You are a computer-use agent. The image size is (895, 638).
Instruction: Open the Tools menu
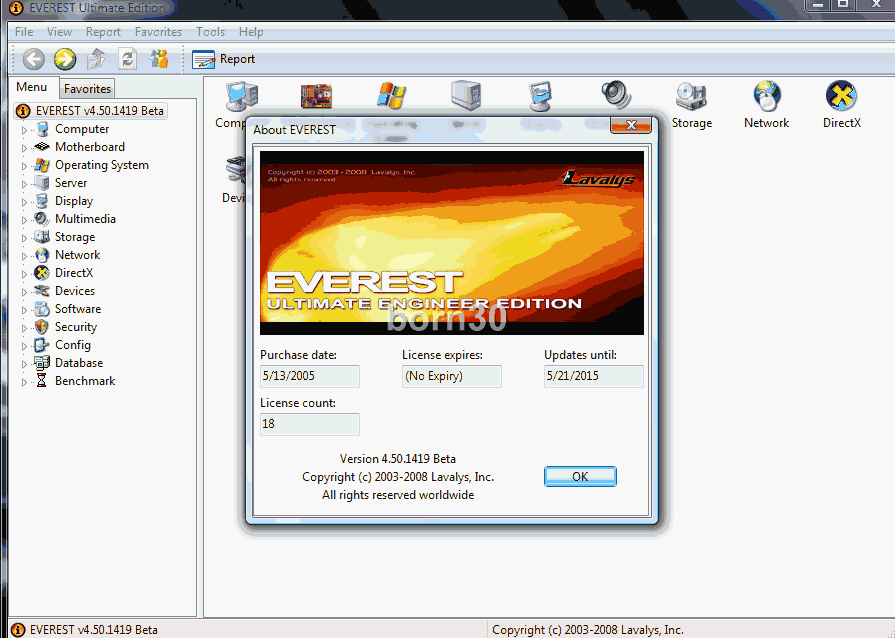tap(211, 32)
